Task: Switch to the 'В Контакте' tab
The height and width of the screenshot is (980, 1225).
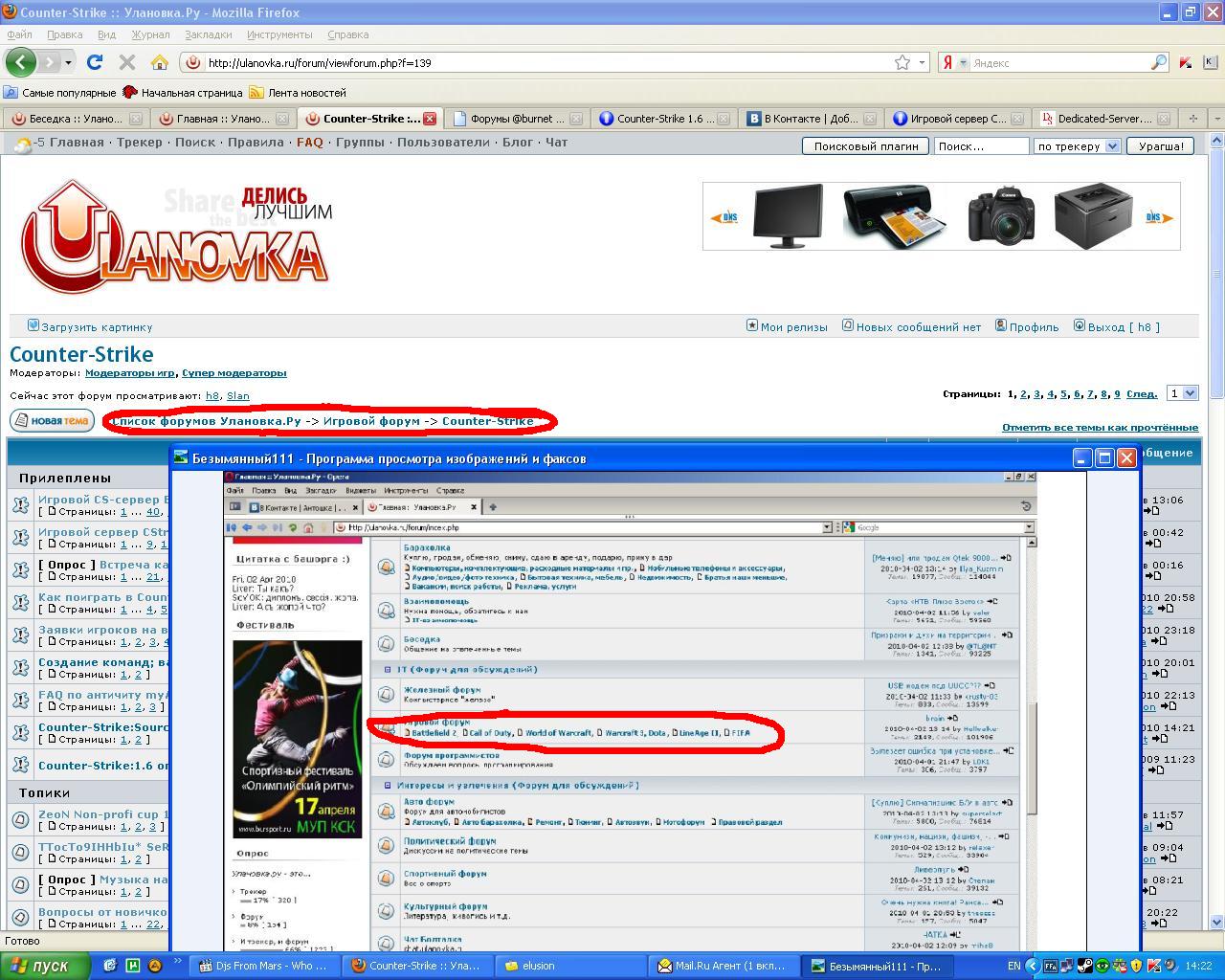Action: click(812, 119)
